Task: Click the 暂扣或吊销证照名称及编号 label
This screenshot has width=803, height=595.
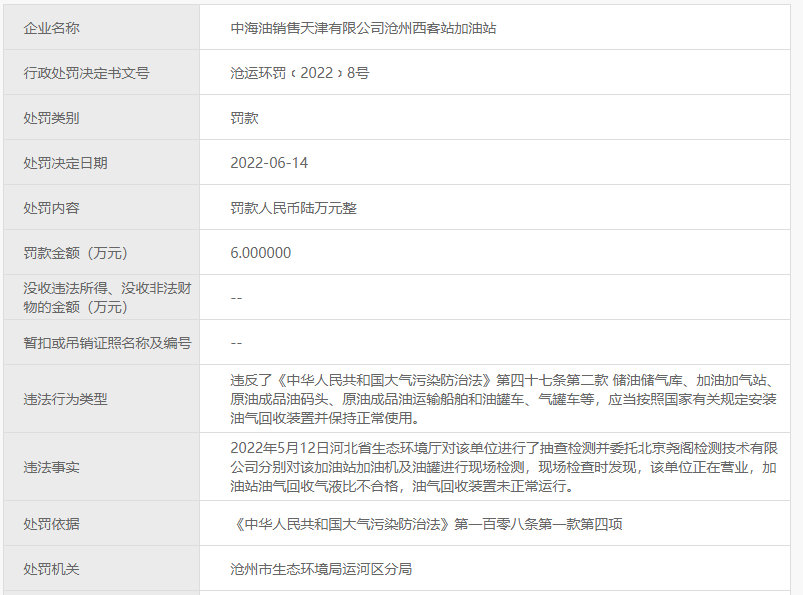Action: tap(107, 343)
